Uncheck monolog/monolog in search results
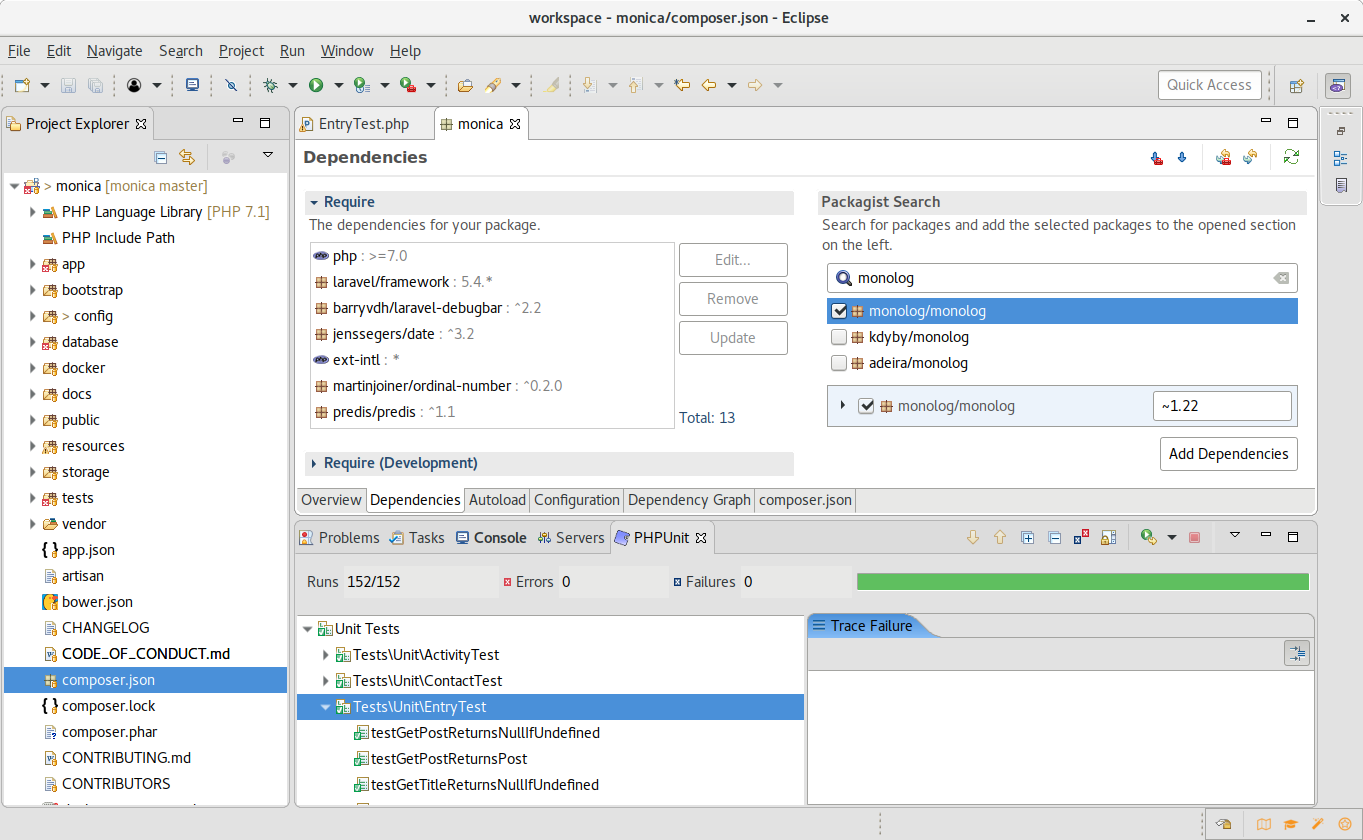 840,311
